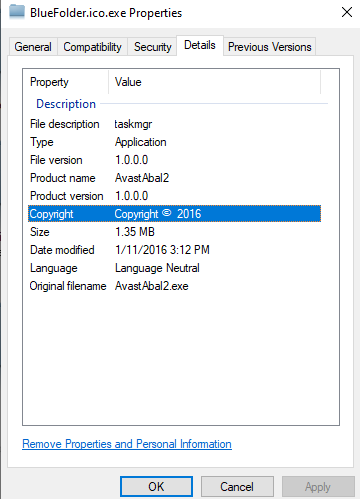This screenshot has height=499, width=360.
Task: Click the AvastAbal2.exe value
Action: pos(152,286)
